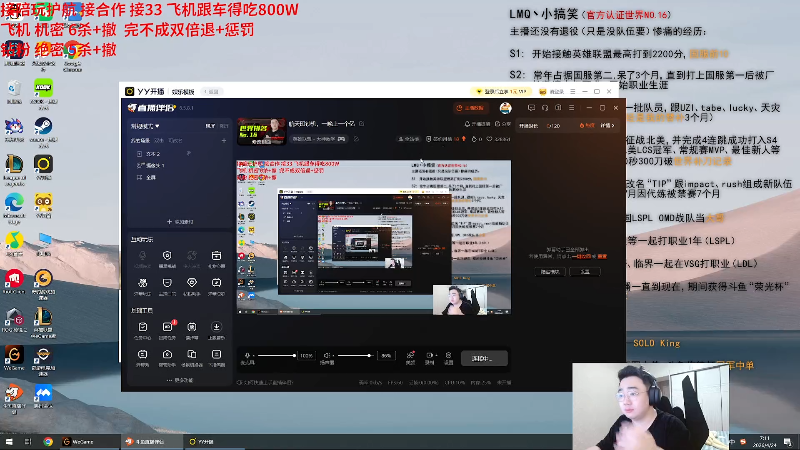Expand more functions with the three-dots entry
The width and height of the screenshot is (800, 450).
[x=180, y=380]
